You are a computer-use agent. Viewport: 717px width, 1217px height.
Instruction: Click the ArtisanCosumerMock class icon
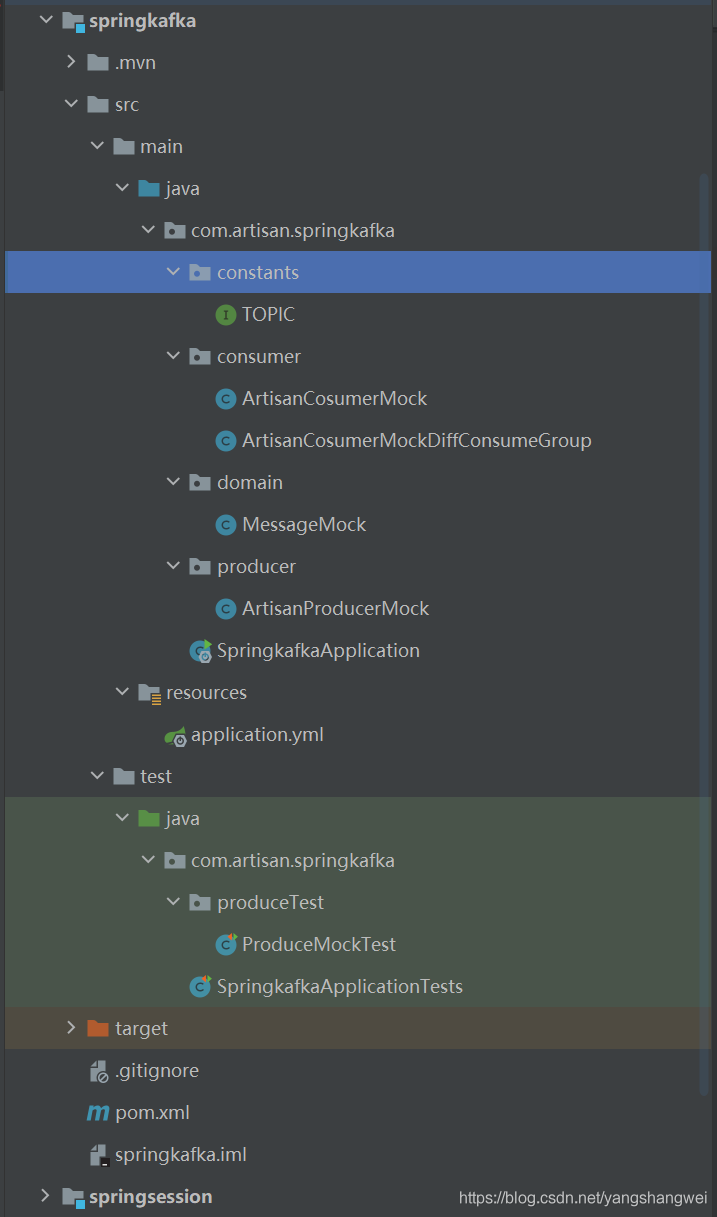click(x=226, y=399)
